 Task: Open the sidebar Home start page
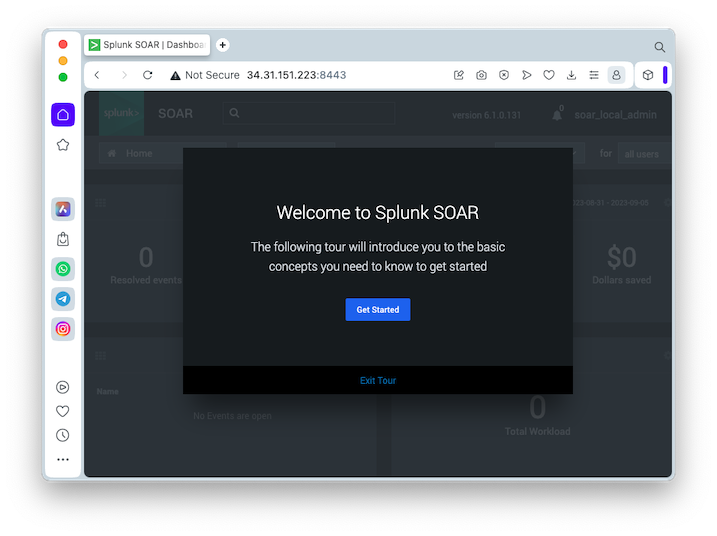[63, 115]
